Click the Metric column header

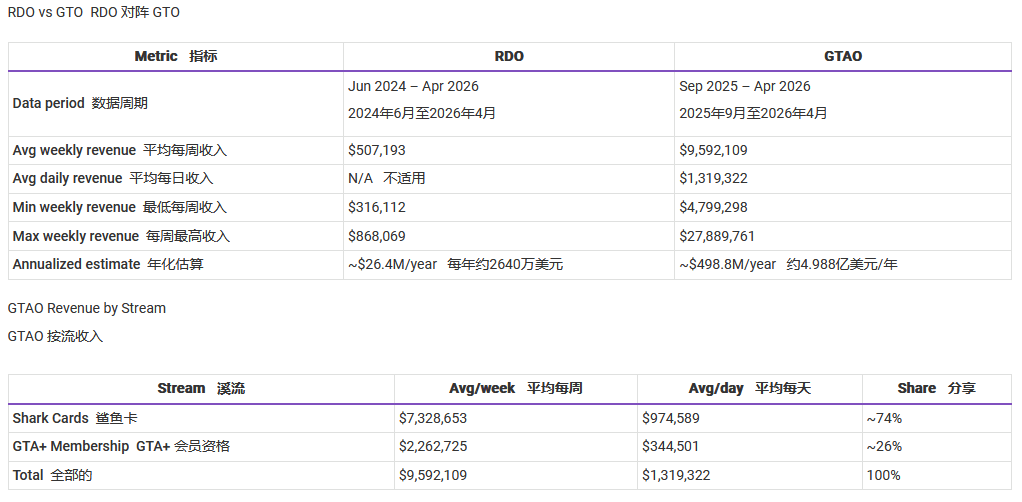click(175, 56)
